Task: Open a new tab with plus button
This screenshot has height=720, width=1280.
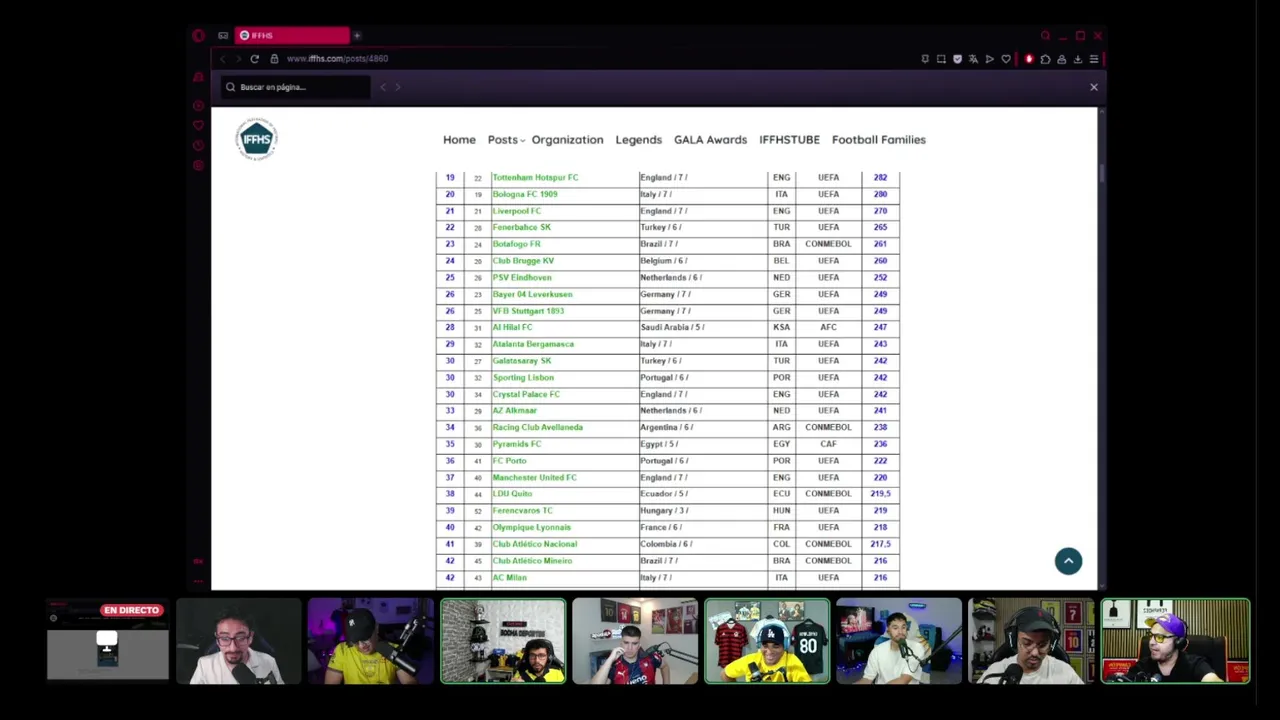Action: coord(357,35)
